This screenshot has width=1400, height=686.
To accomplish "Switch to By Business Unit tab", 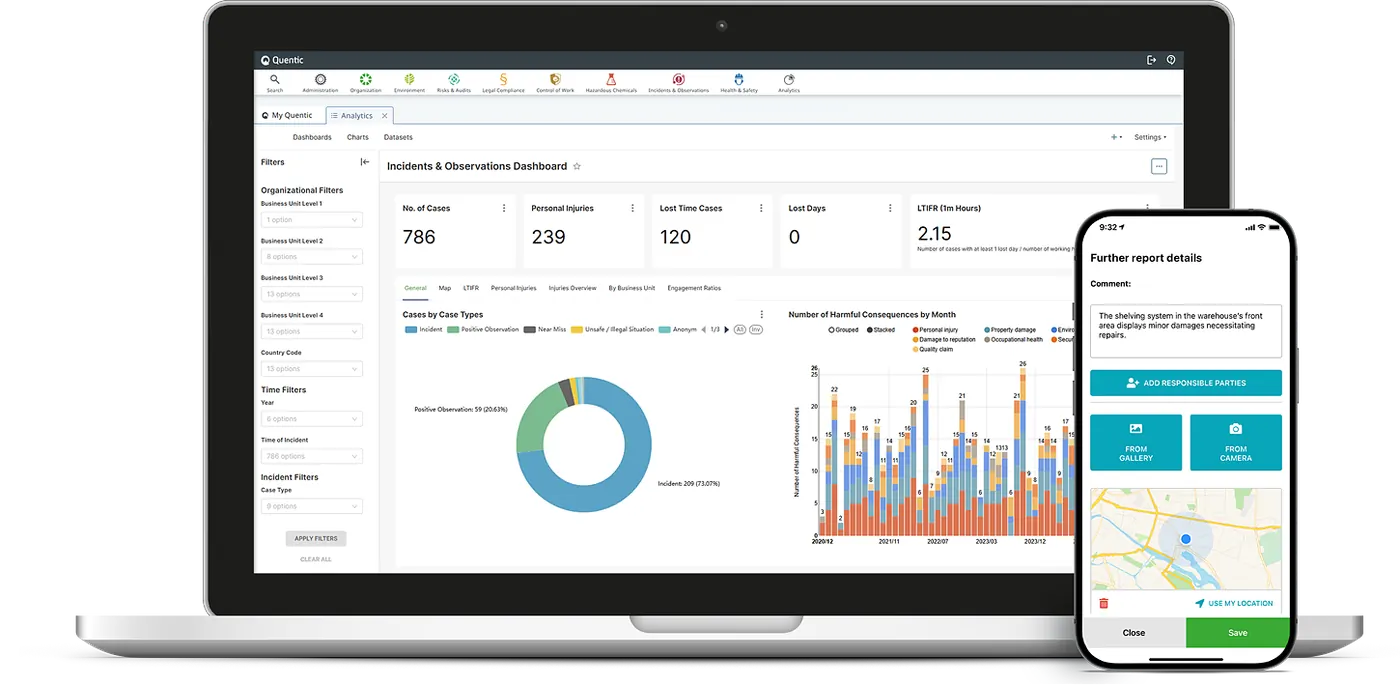I will (x=632, y=288).
